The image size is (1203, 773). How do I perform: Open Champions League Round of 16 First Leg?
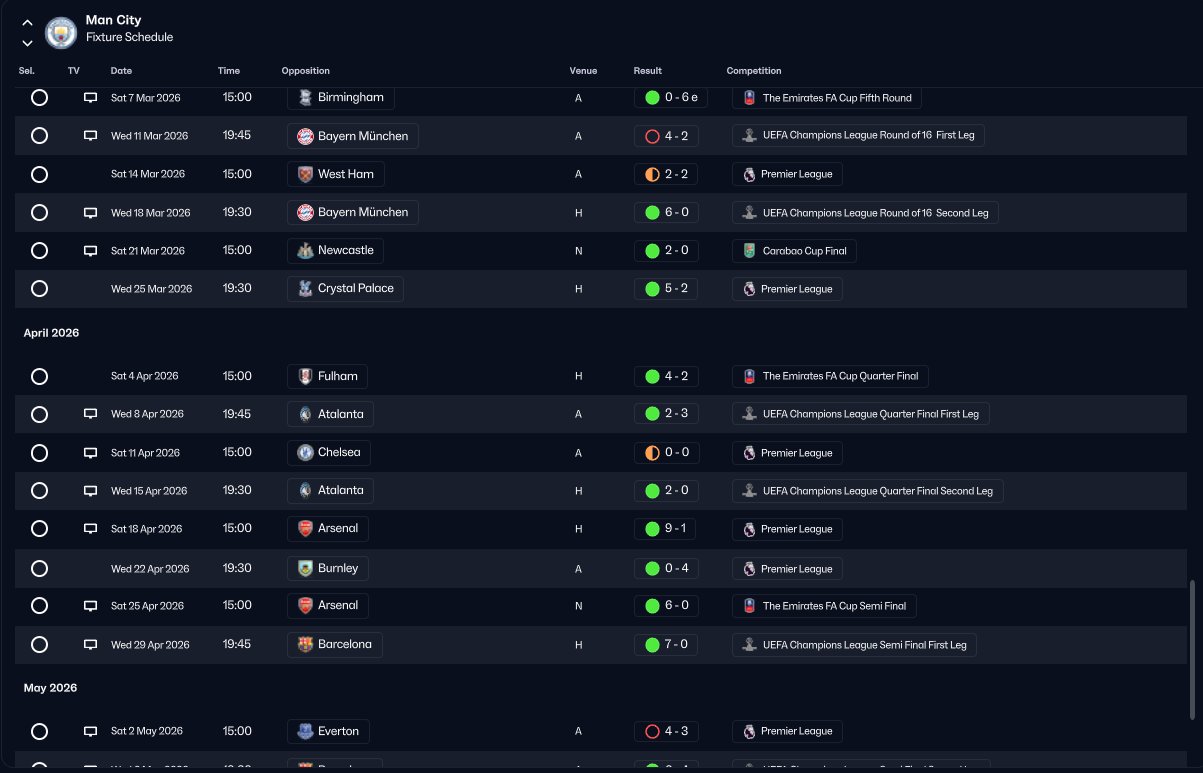coord(858,136)
